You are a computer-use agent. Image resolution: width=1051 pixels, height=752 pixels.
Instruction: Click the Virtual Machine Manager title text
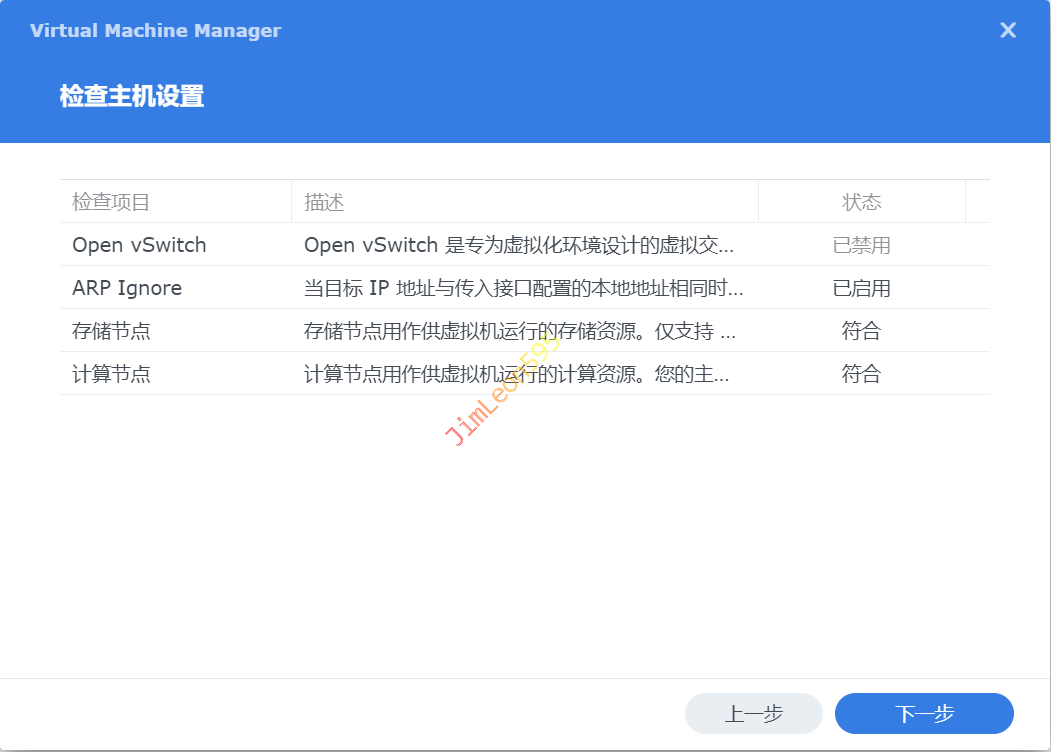[x=155, y=30]
